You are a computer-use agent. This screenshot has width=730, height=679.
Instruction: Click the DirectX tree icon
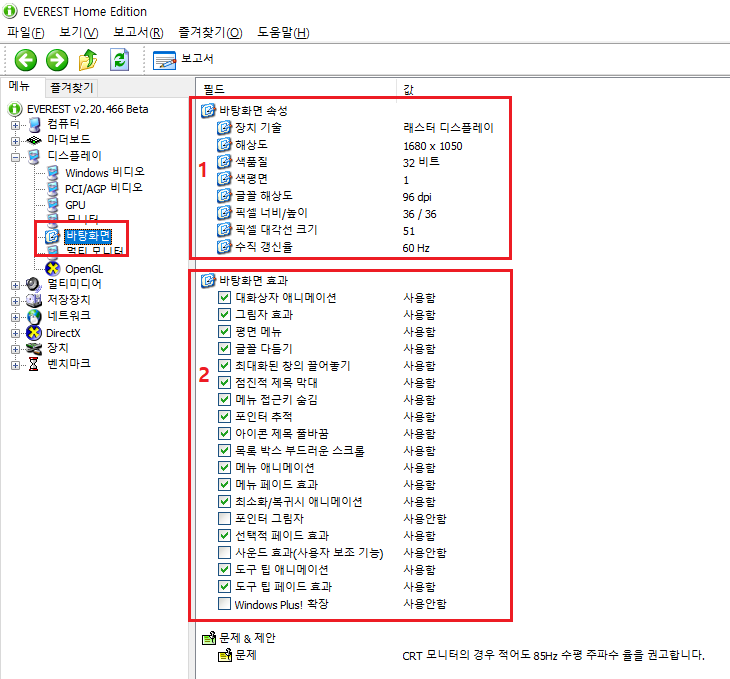click(34, 333)
